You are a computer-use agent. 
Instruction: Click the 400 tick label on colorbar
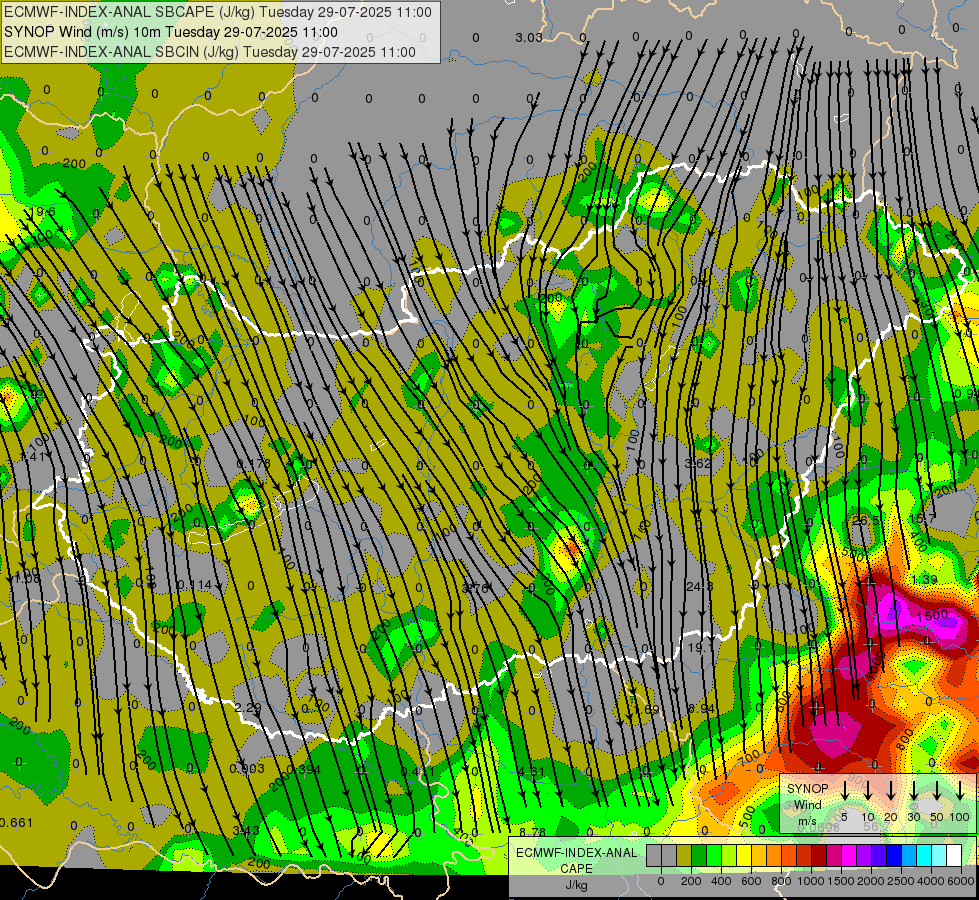pyautogui.click(x=721, y=881)
